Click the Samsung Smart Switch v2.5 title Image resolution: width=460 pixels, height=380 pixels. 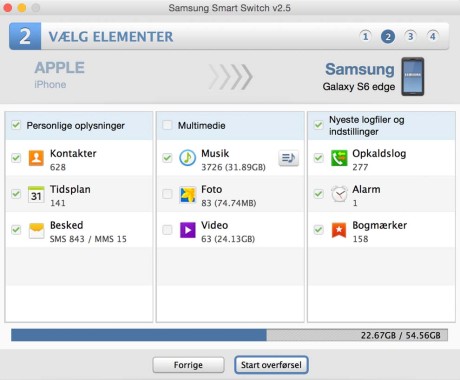click(230, 8)
